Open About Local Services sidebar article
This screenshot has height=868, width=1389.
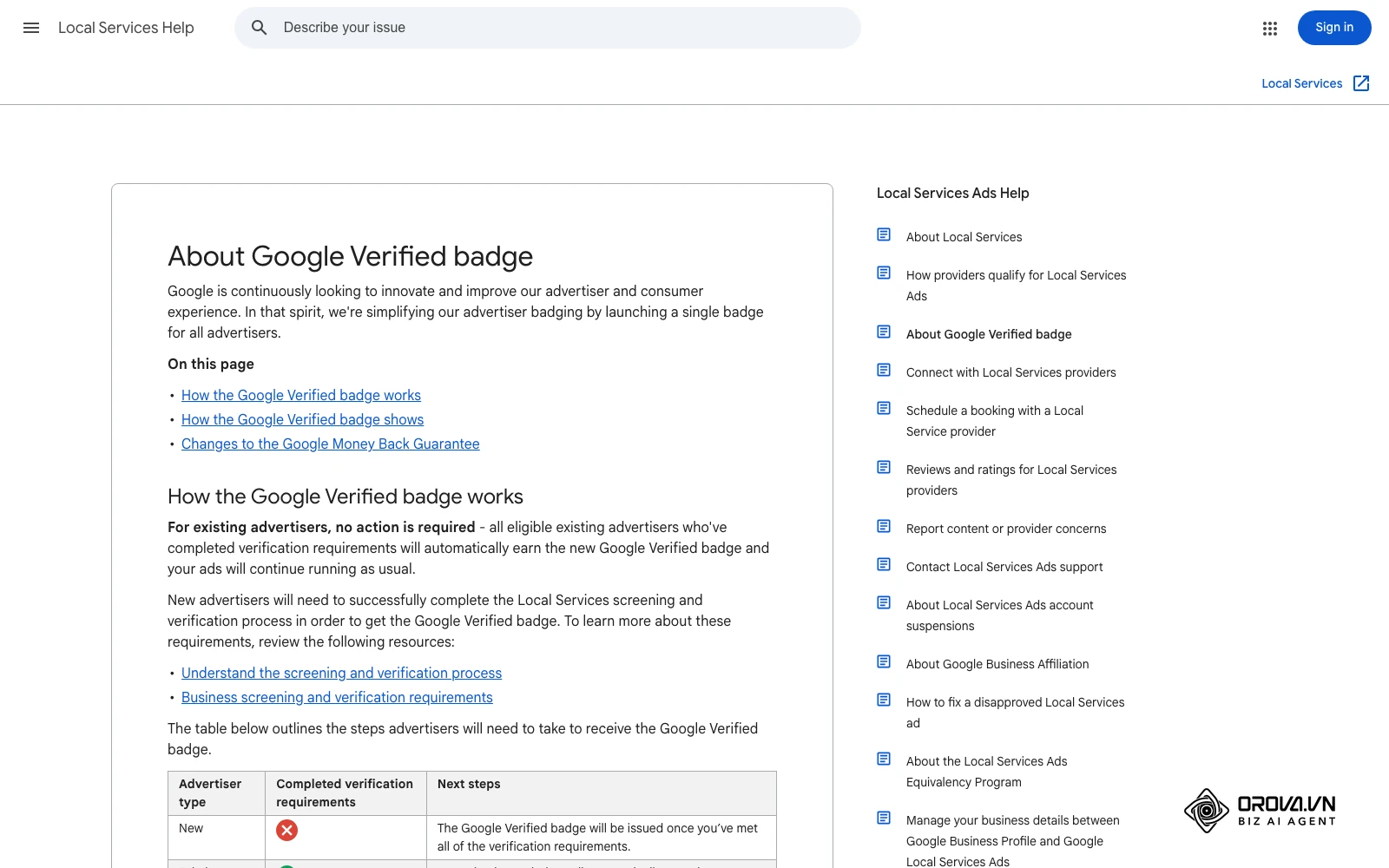[964, 237]
